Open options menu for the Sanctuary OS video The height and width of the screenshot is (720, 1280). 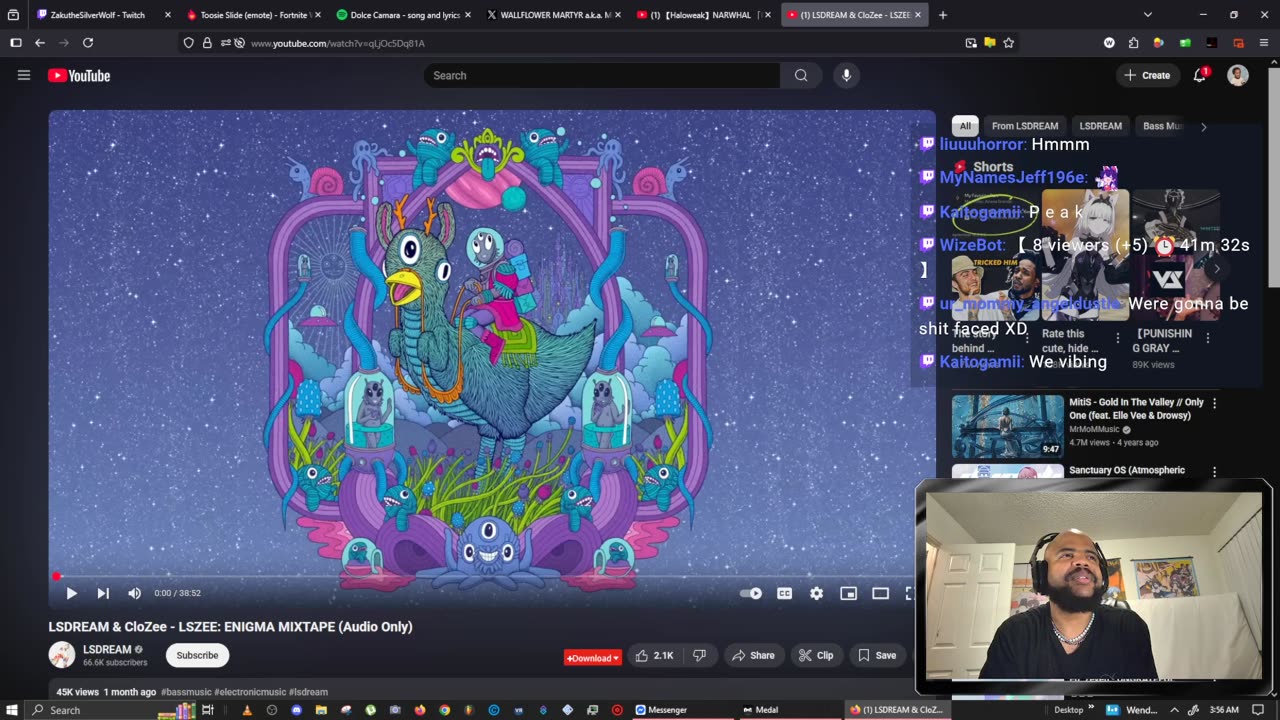pos(1214,471)
